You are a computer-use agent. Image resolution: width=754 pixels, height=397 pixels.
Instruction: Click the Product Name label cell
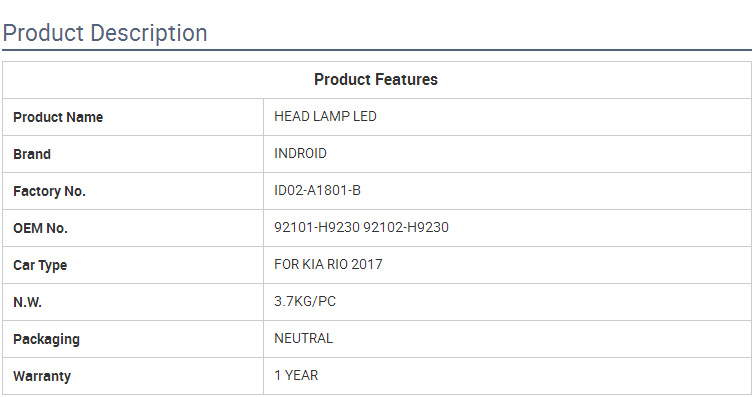133,117
